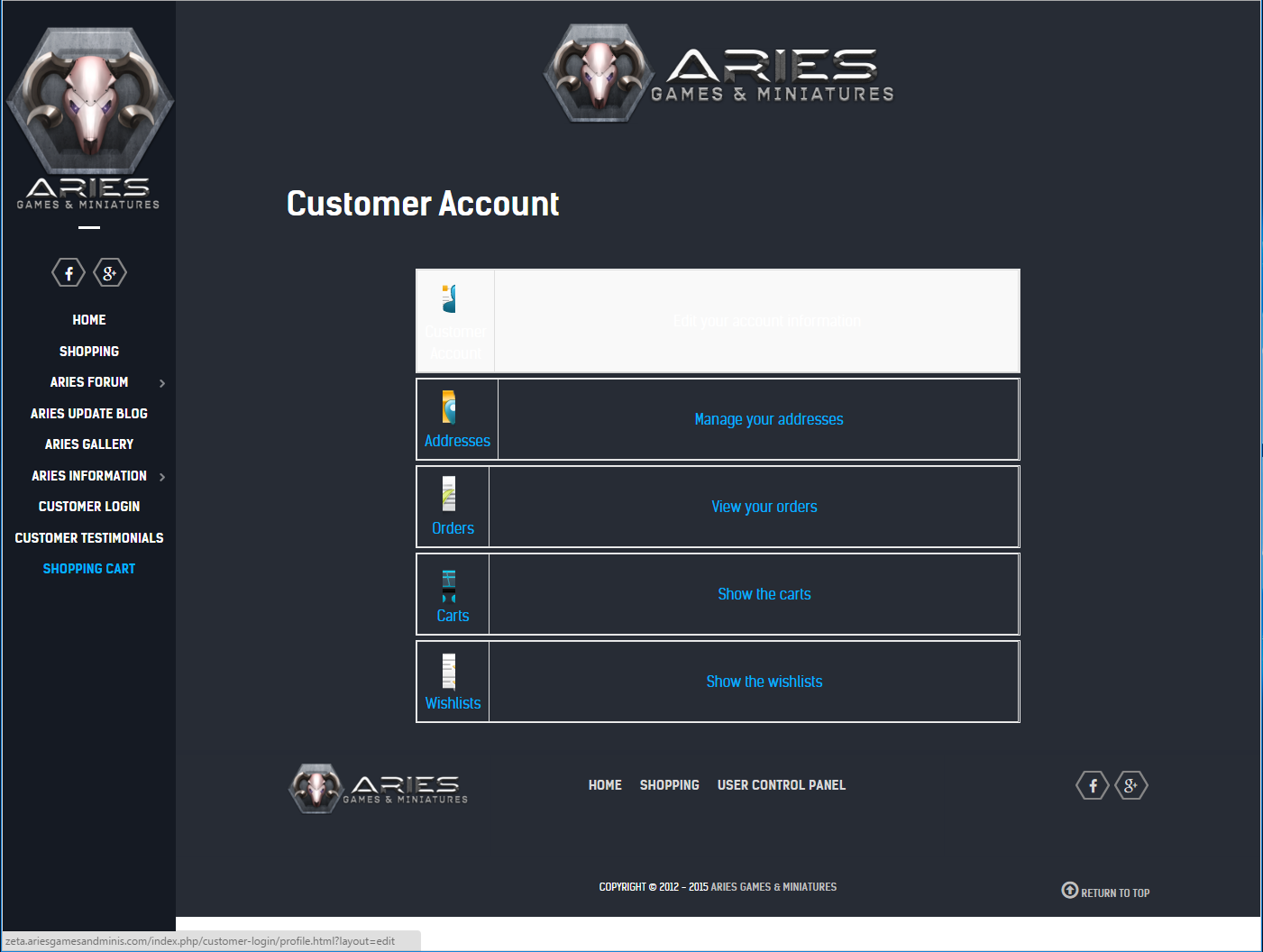Open the sidebar Facebook hexagon icon

(69, 272)
